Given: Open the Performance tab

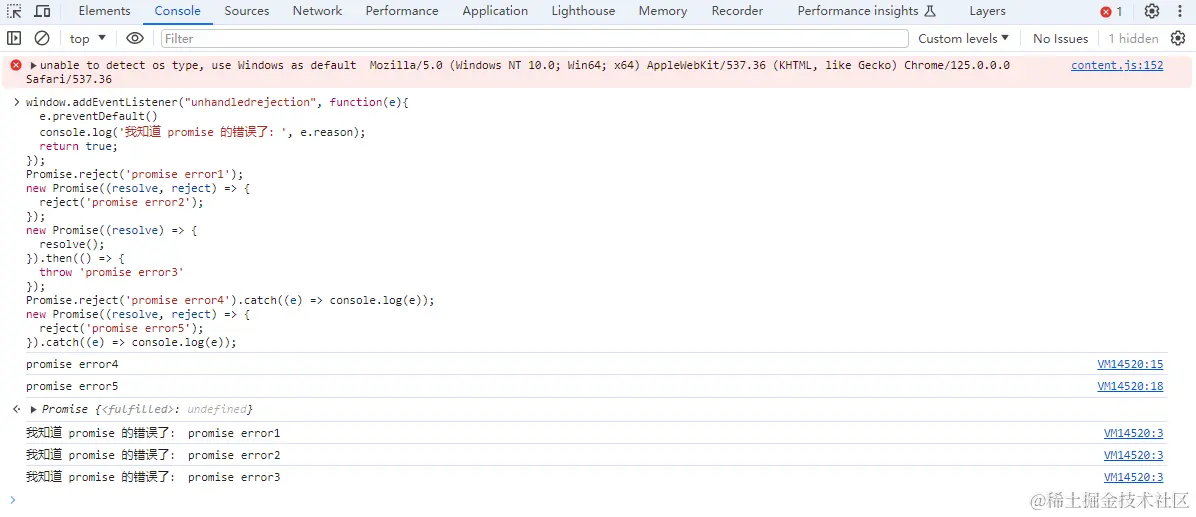Looking at the screenshot, I should tap(402, 11).
